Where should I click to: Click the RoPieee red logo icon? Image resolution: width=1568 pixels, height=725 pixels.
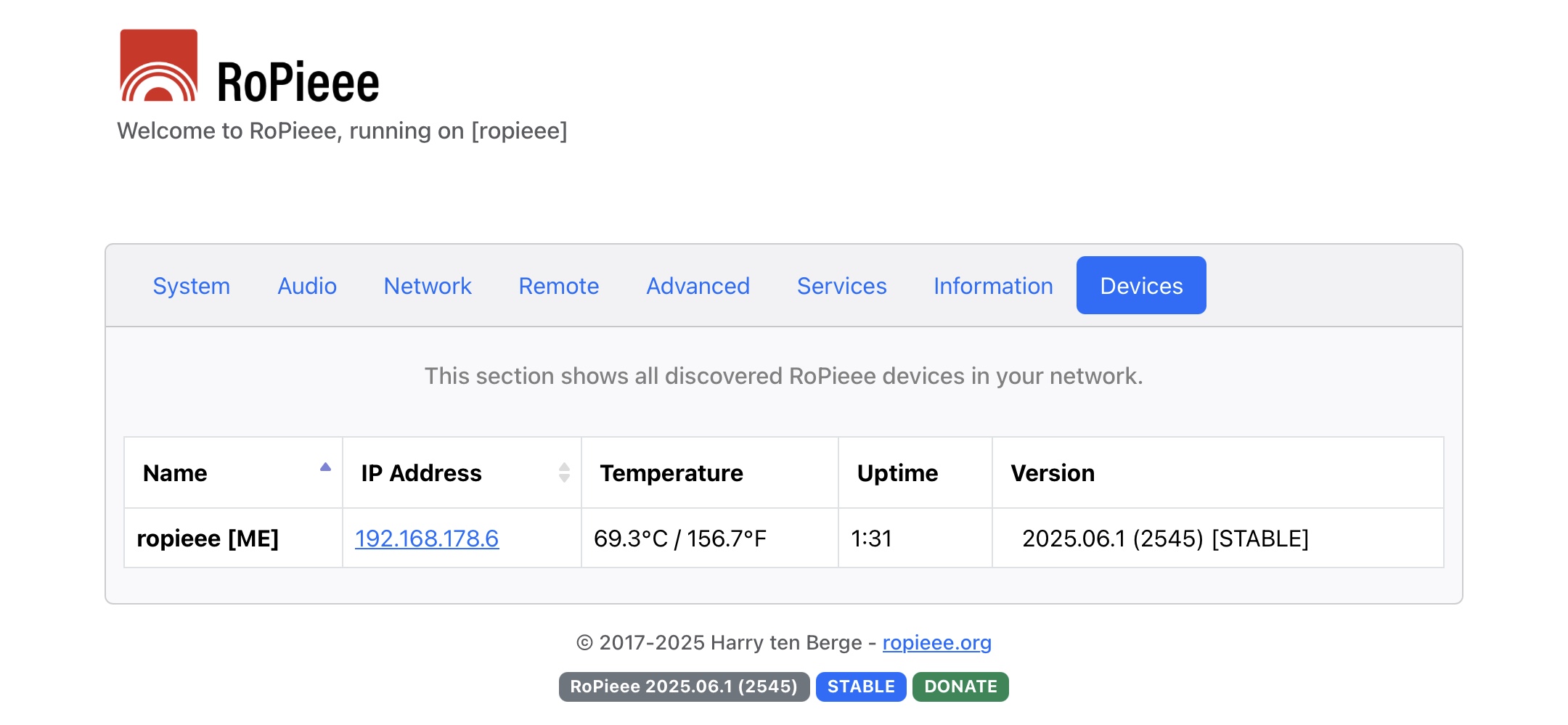point(159,65)
